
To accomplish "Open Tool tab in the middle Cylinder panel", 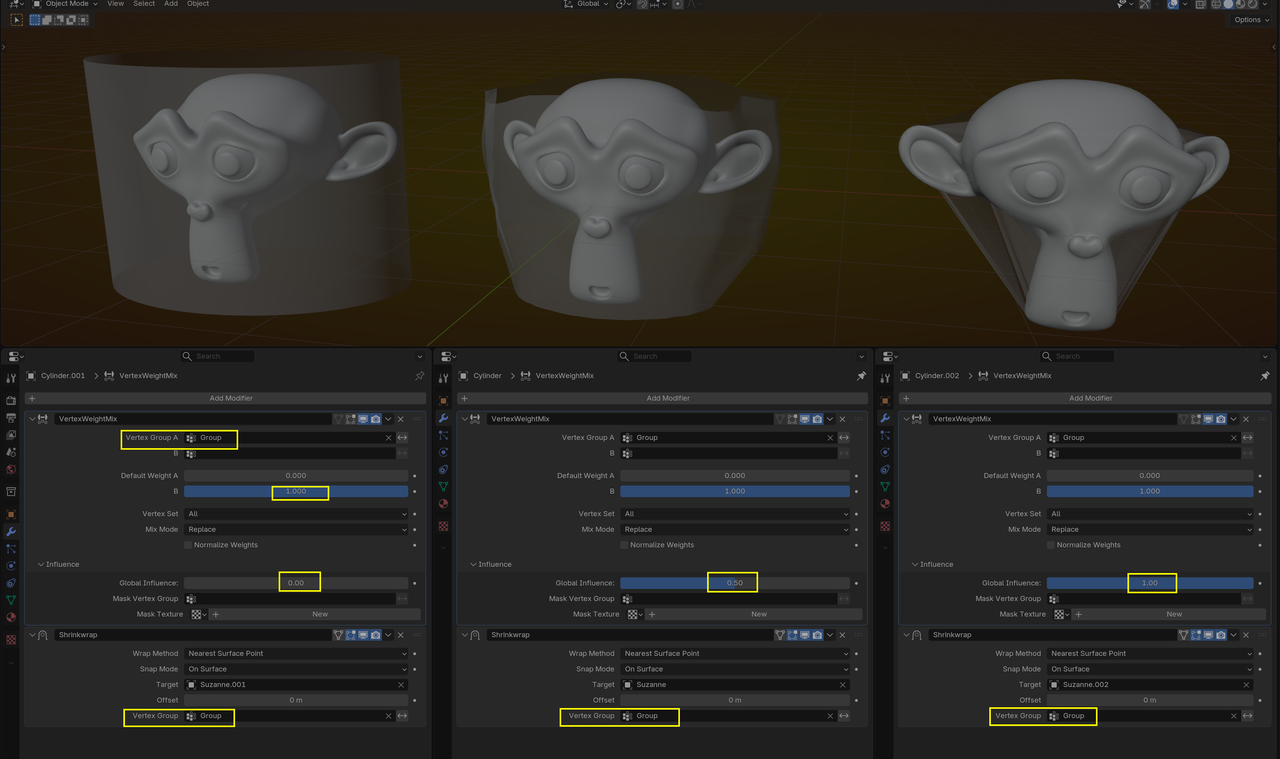I will pos(444,378).
